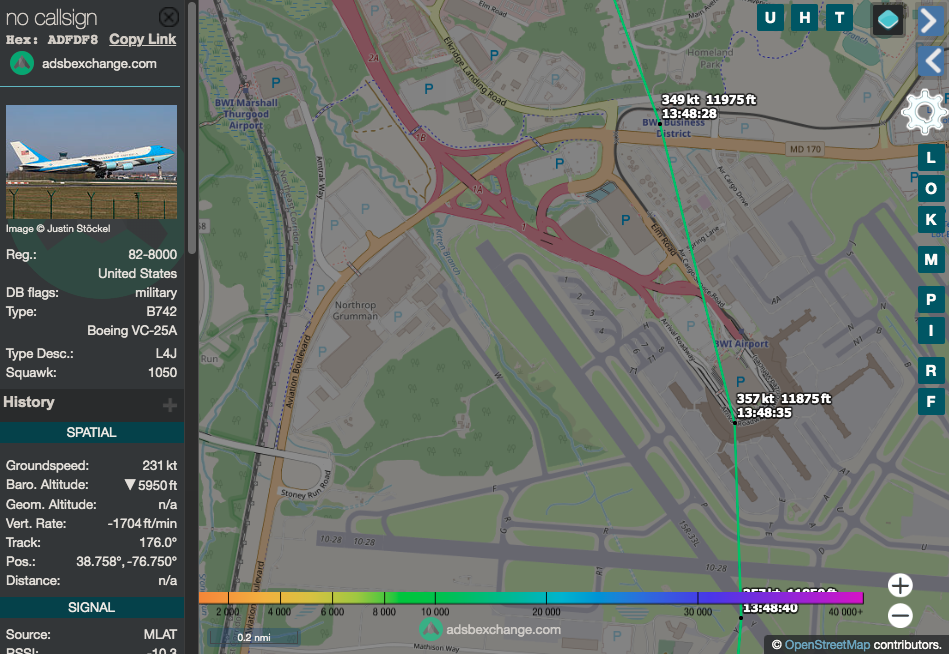Toggle the F map button
The width and height of the screenshot is (949, 654).
coord(931,401)
